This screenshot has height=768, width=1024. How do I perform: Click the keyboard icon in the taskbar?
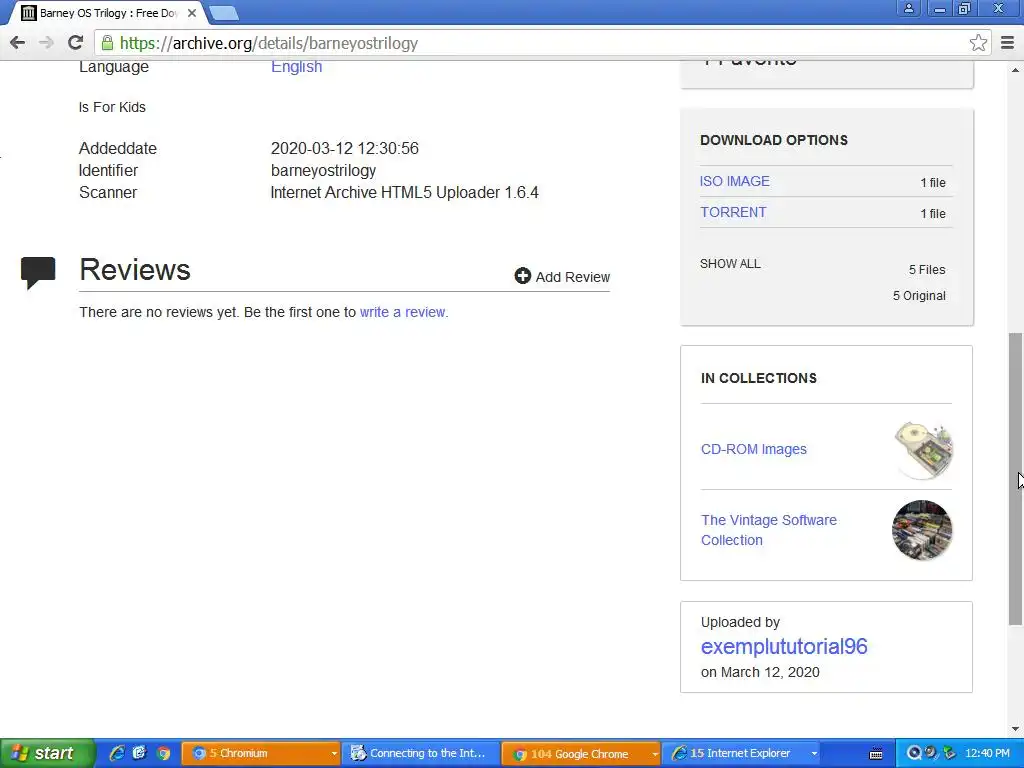pyautogui.click(x=876, y=754)
